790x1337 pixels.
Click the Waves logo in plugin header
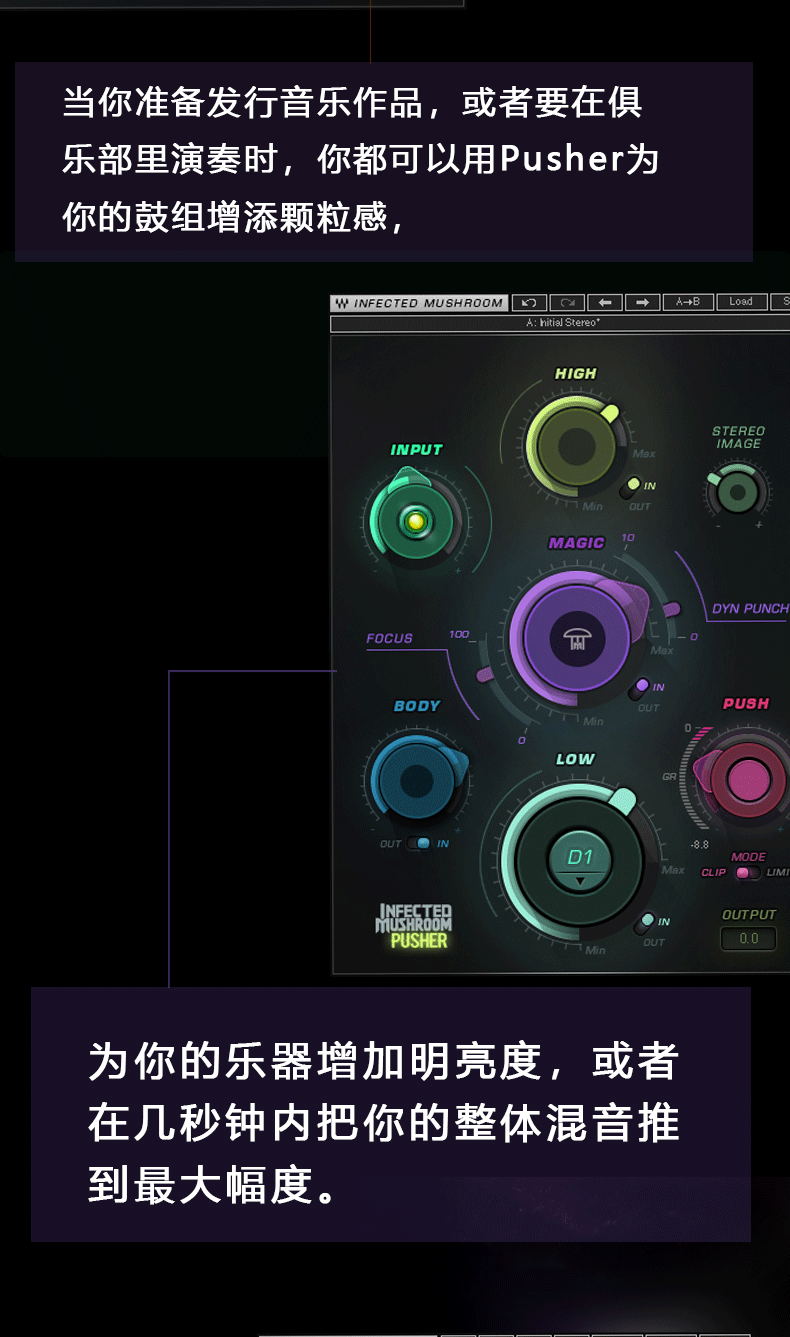(341, 303)
